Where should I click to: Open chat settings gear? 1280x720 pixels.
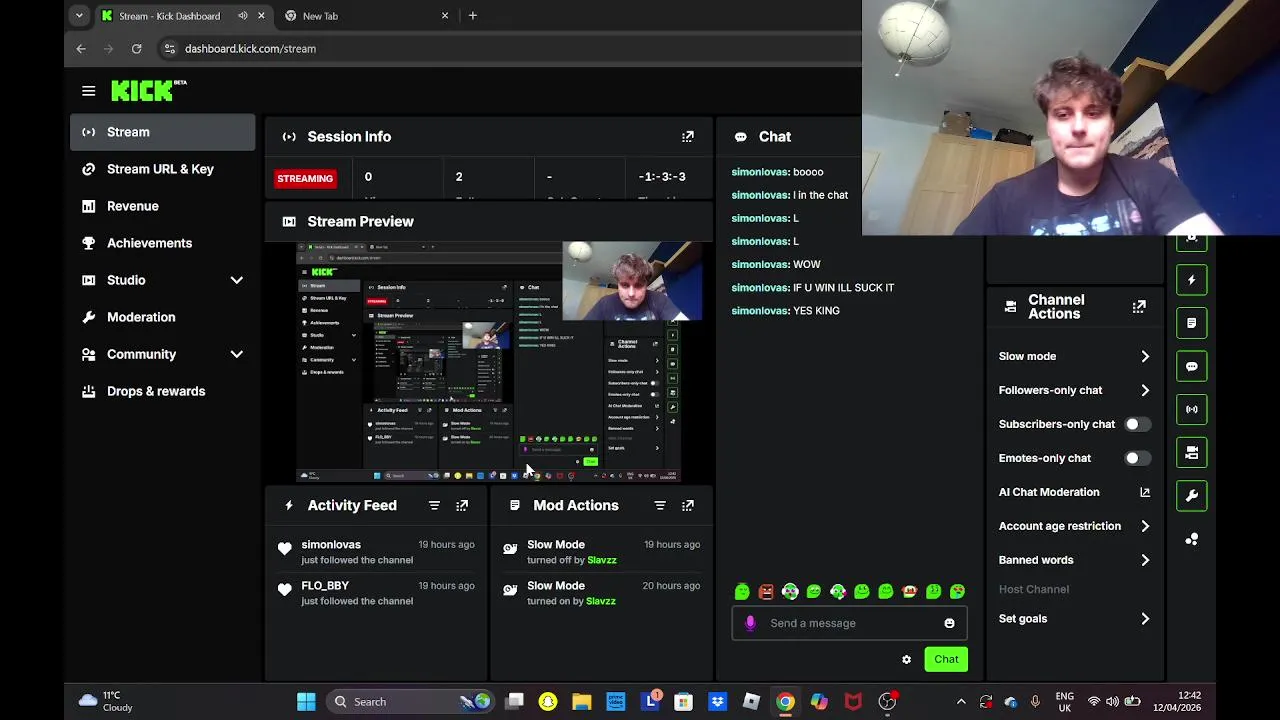click(x=907, y=660)
